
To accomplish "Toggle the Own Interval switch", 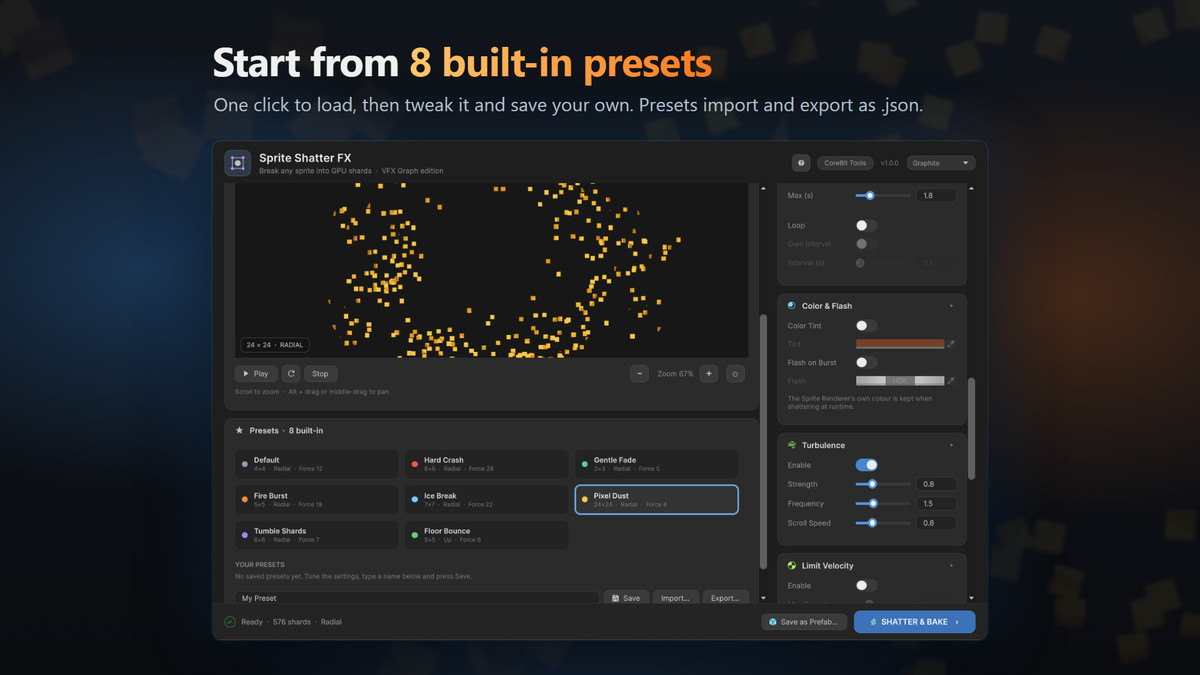I will [866, 244].
